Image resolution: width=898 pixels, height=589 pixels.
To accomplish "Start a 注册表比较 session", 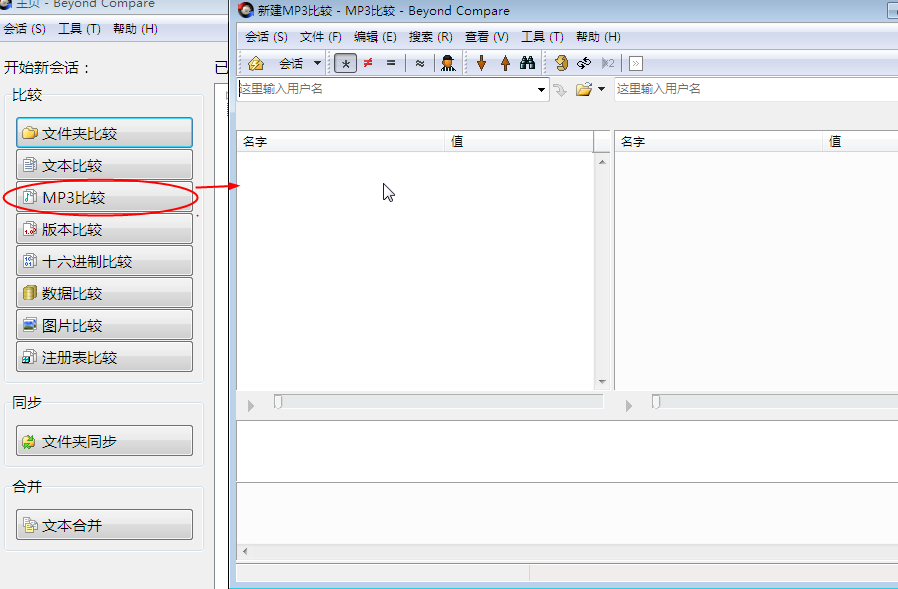I will tap(104, 358).
